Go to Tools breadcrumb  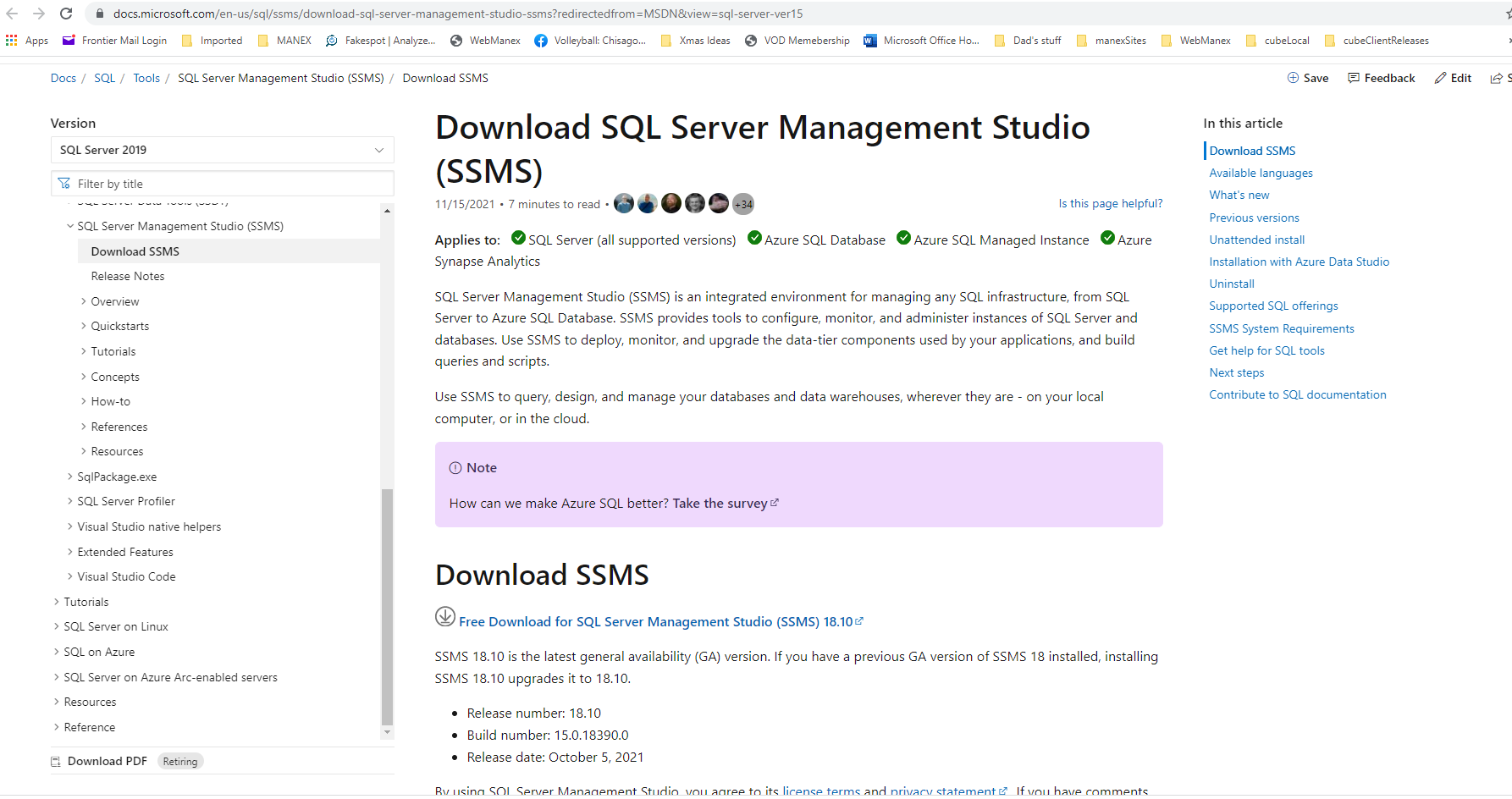(146, 78)
